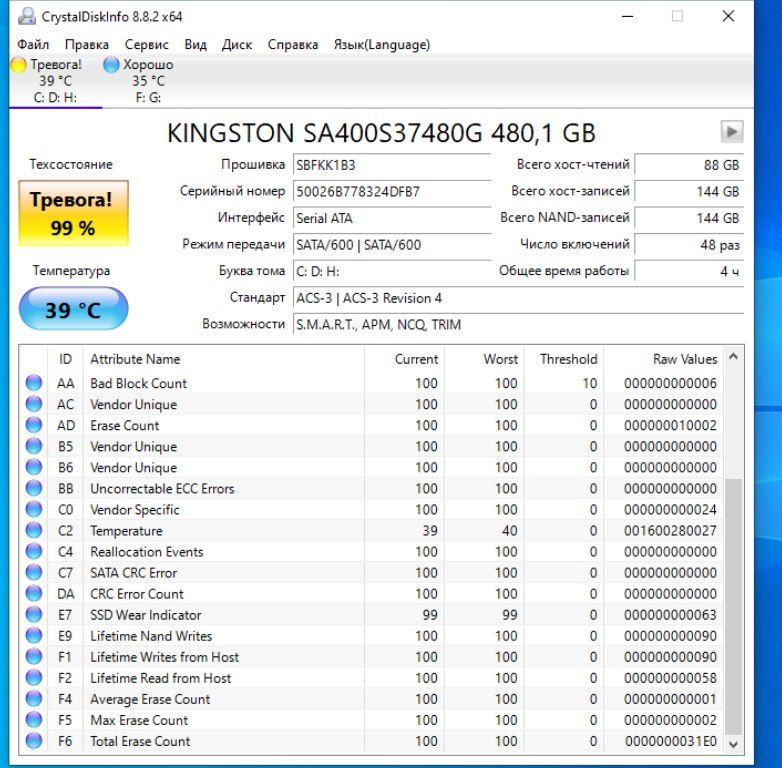The height and width of the screenshot is (768, 782).
Task: Click status icon of Vendor Unique AC row
Action: coord(33,403)
